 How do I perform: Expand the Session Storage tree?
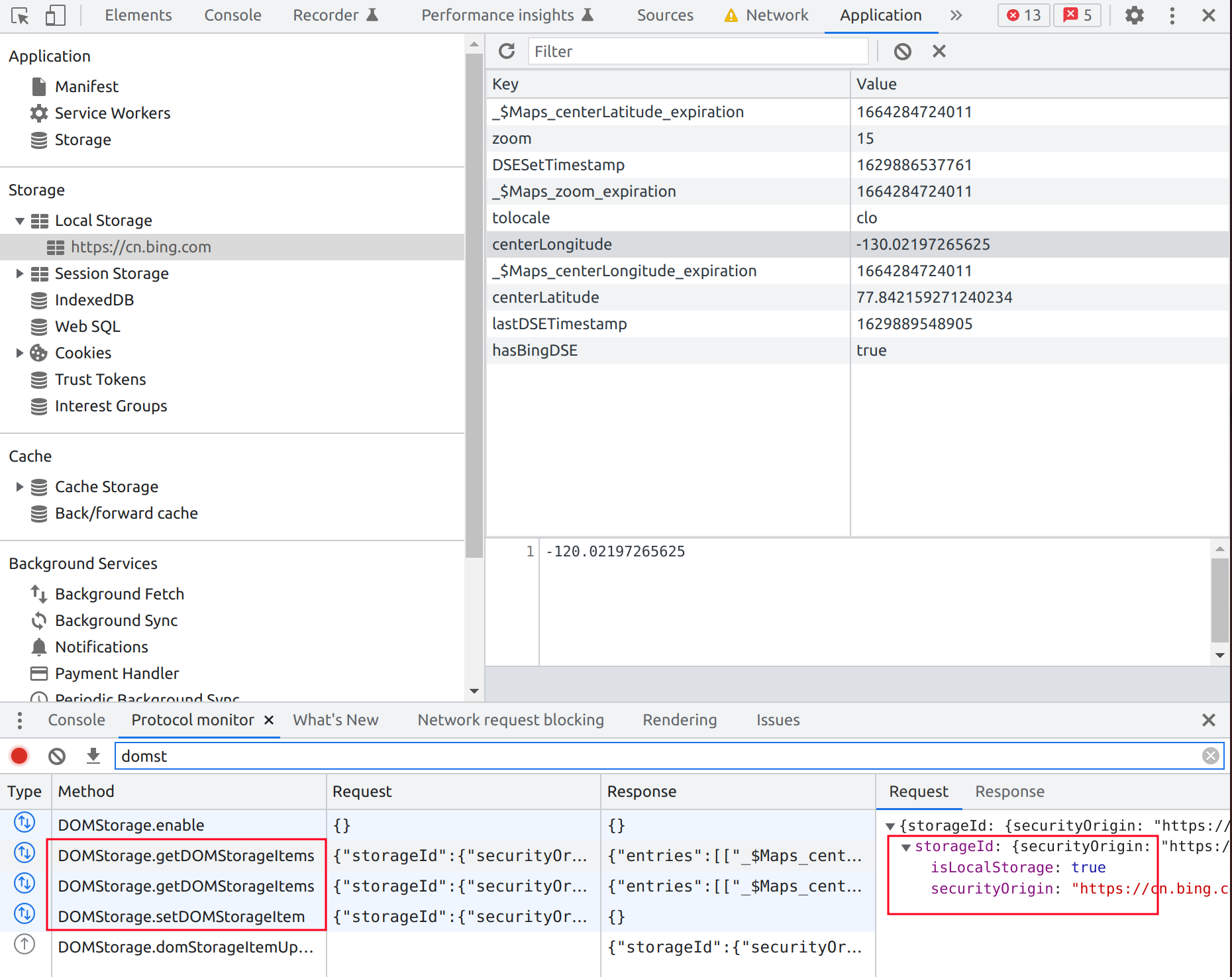click(19, 274)
